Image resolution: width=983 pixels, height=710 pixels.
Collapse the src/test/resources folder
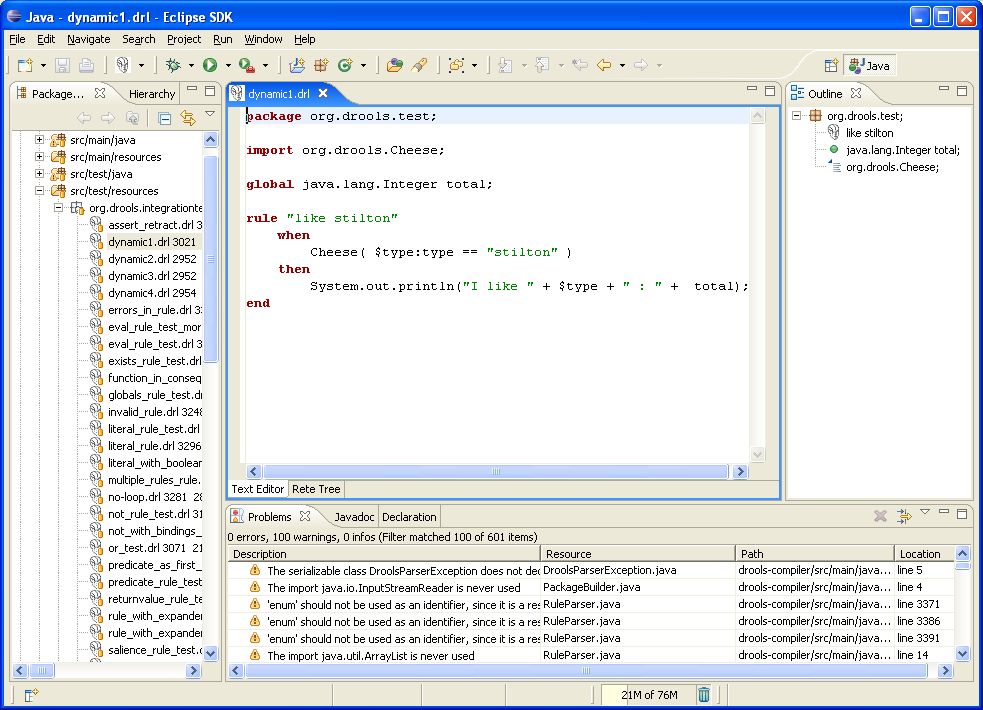pos(40,191)
